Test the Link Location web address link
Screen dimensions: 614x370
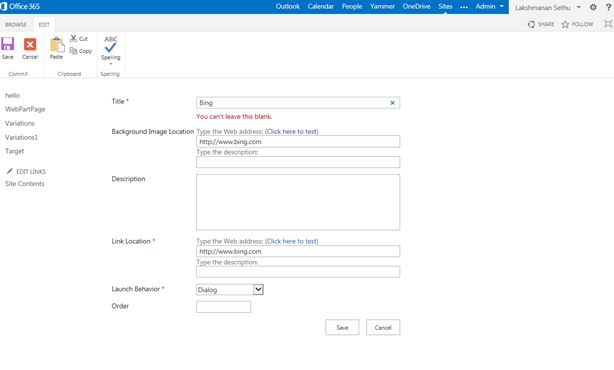pos(291,241)
